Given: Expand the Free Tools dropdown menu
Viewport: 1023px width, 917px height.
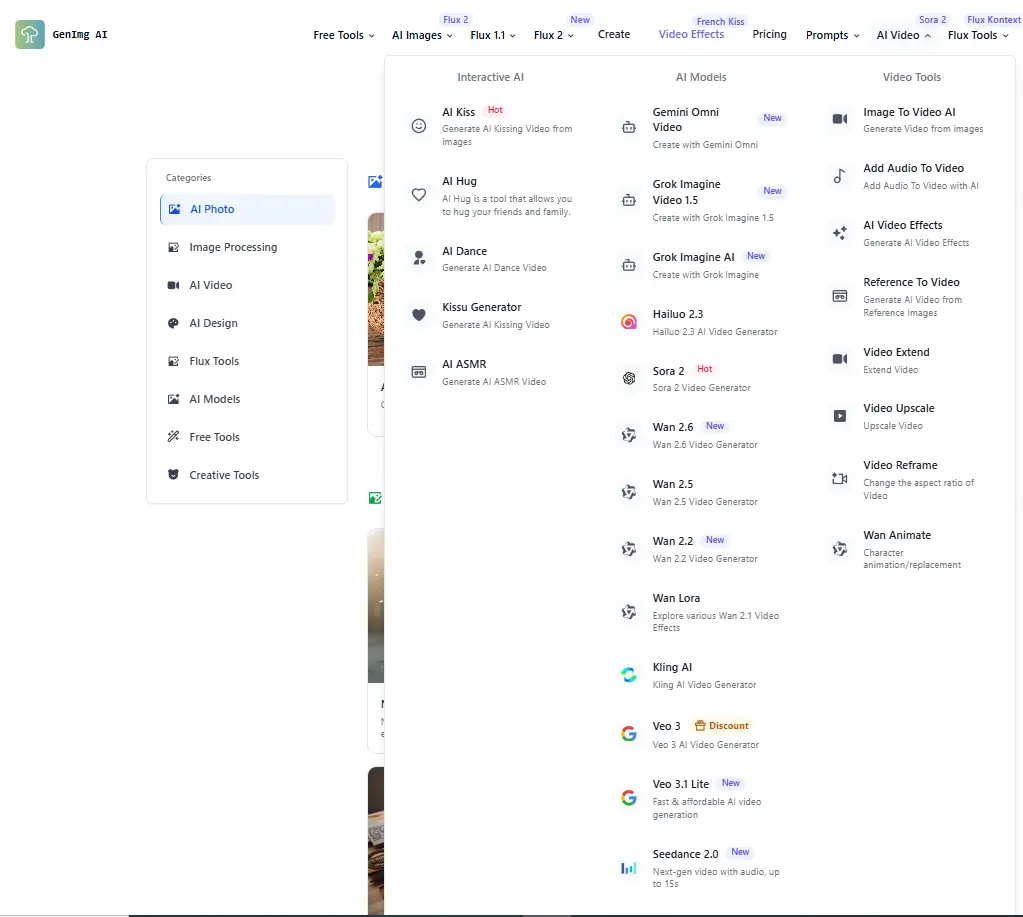Looking at the screenshot, I should (x=344, y=35).
